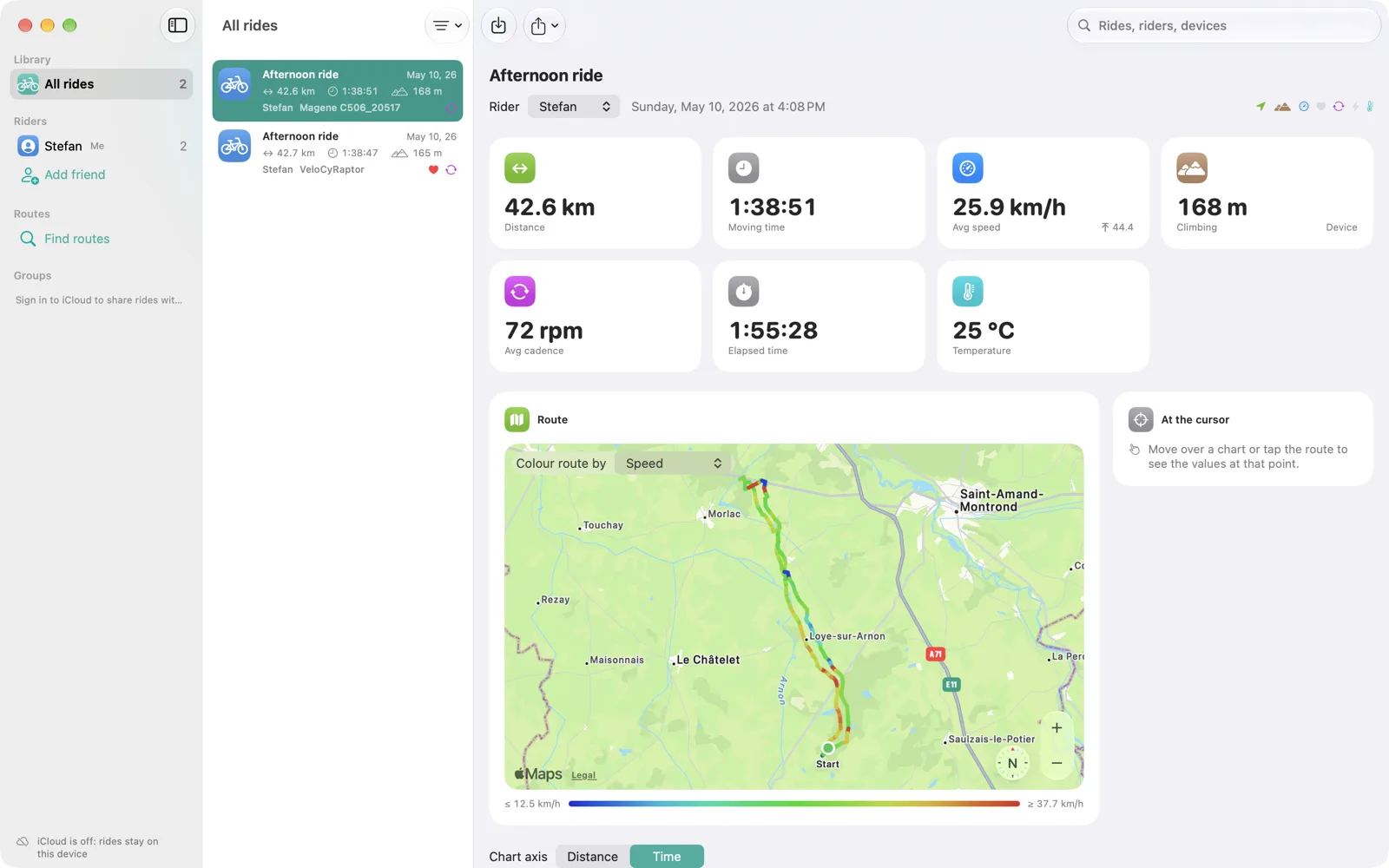Click the stopwatch Elapsed time icon
1389x868 pixels.
click(x=743, y=292)
